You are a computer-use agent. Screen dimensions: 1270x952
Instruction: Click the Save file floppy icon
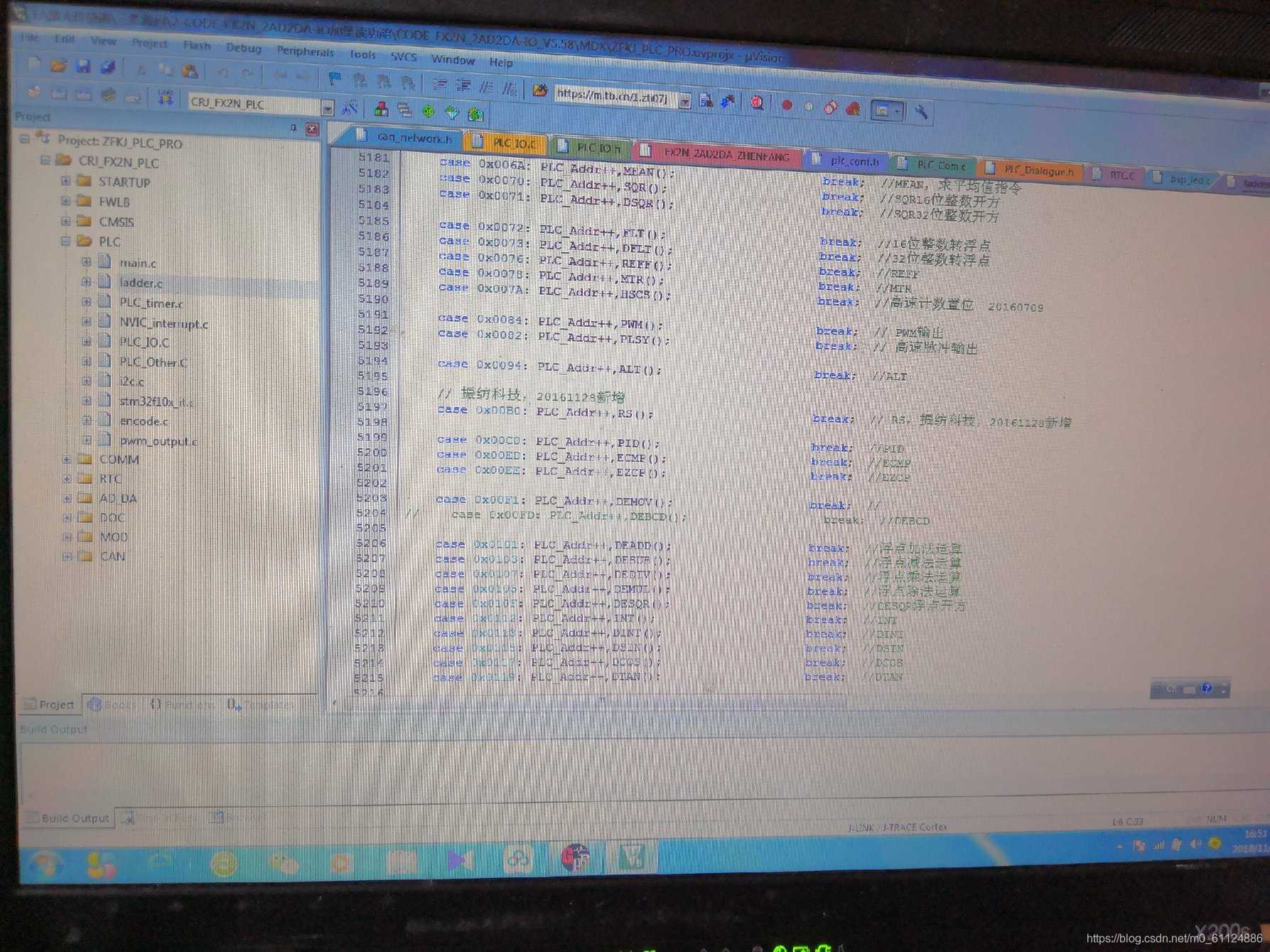click(x=83, y=67)
